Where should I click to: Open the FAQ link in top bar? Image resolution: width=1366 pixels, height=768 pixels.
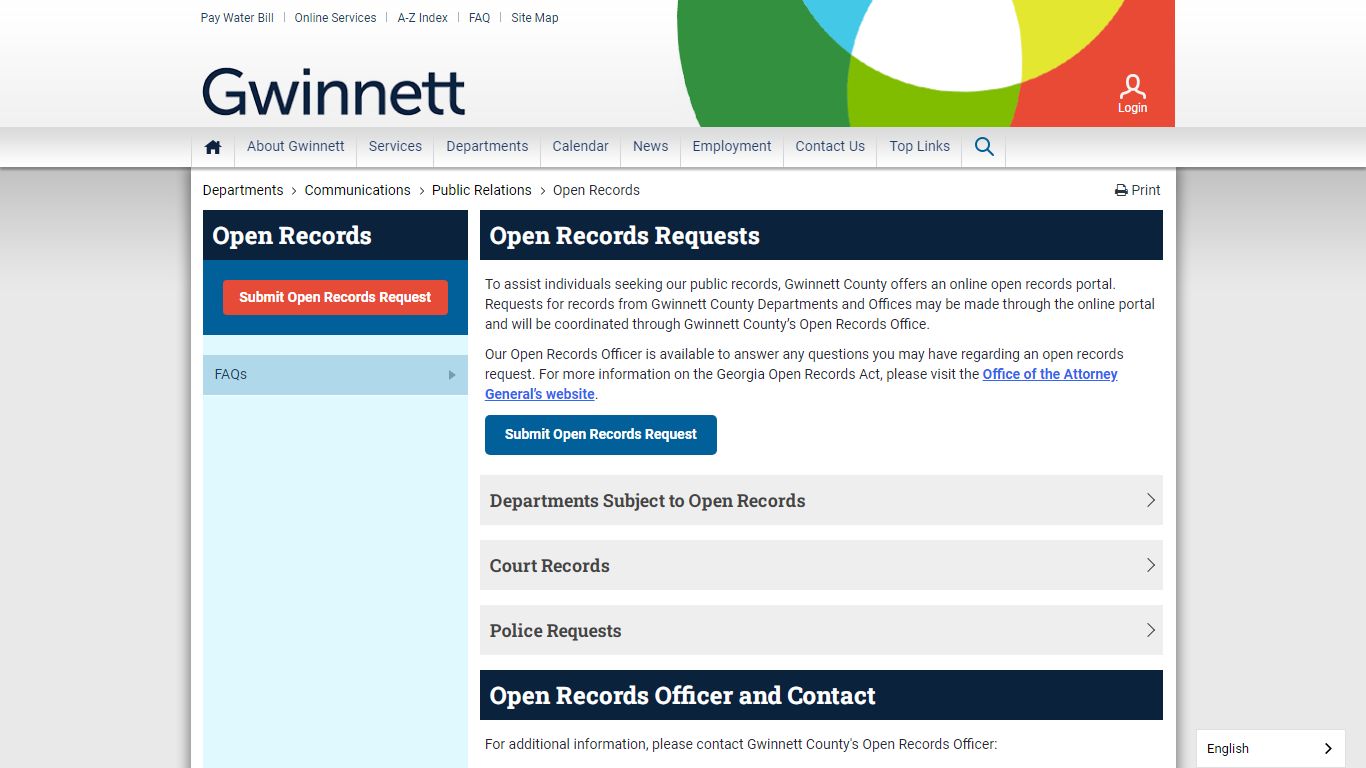tap(480, 18)
